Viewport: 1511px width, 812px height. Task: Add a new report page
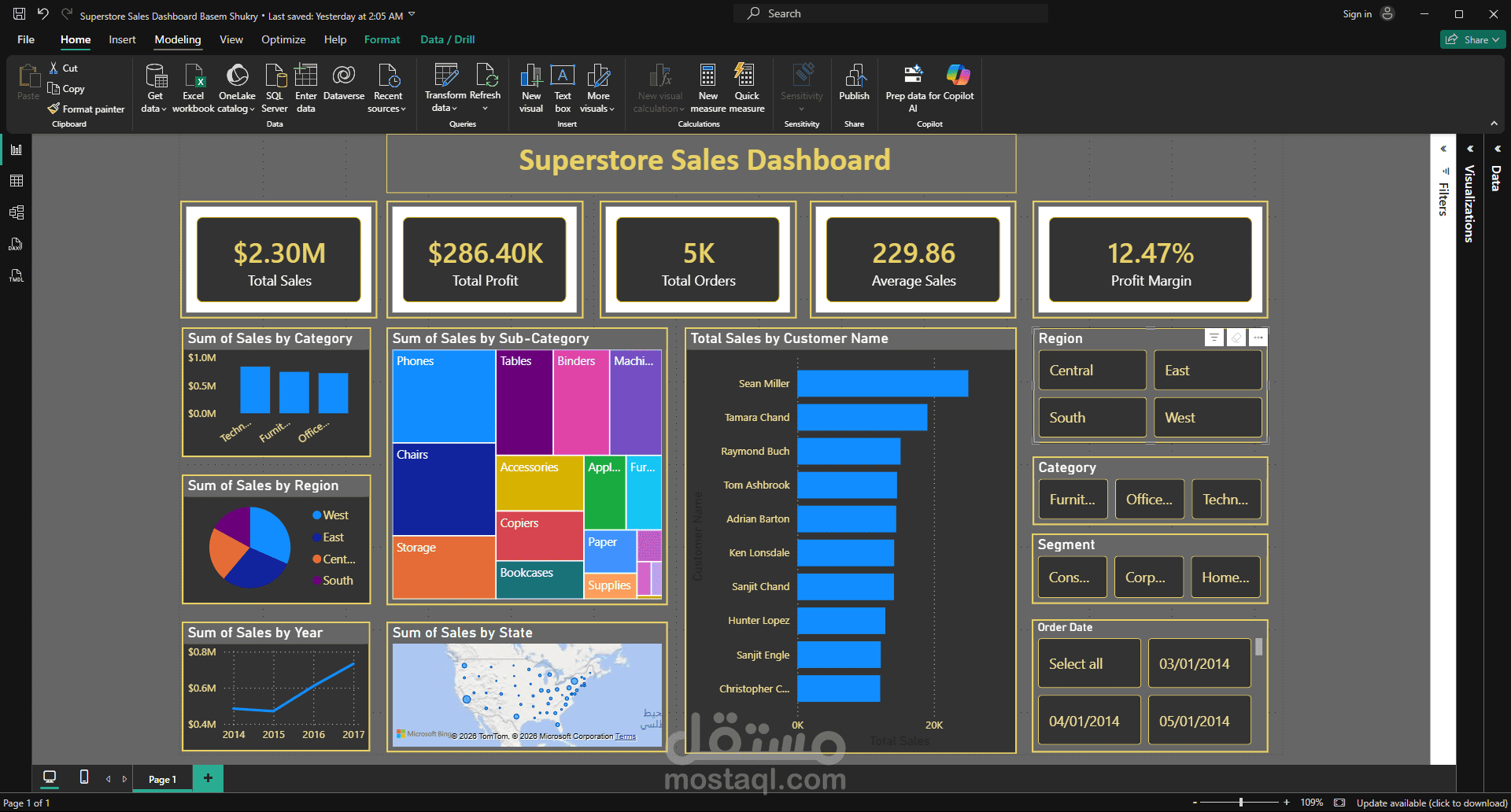[208, 778]
